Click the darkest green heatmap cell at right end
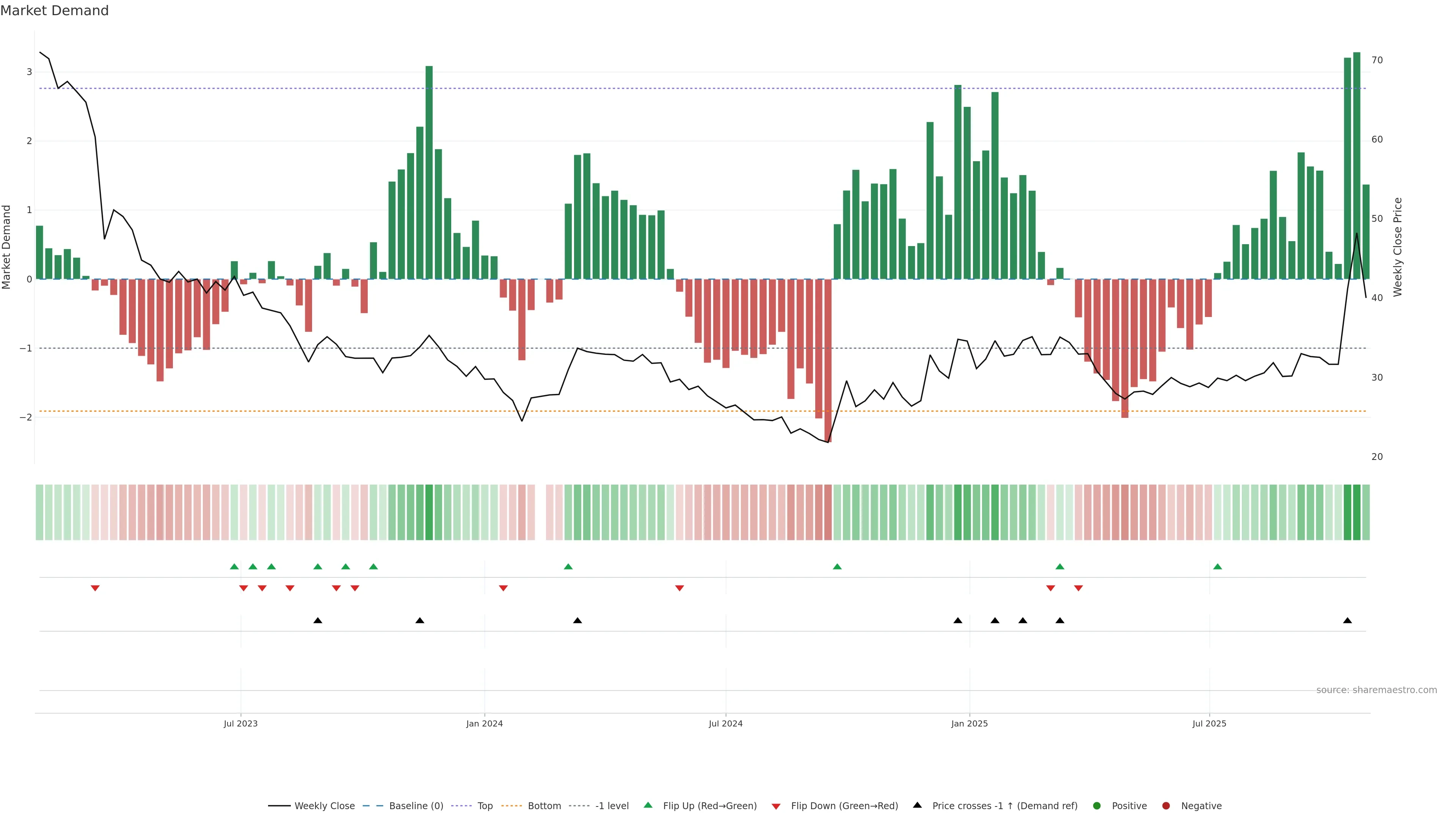The image size is (1456, 819). (x=1357, y=512)
